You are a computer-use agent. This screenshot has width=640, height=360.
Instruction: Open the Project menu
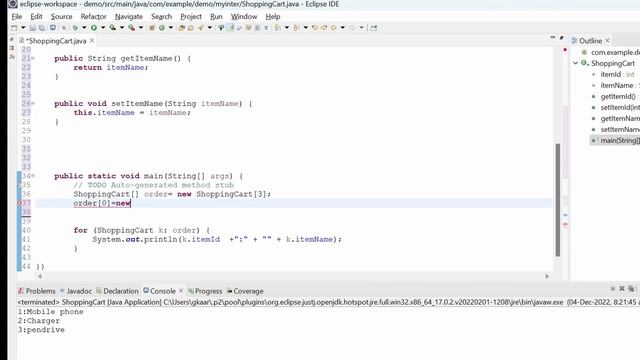pyautogui.click(x=191, y=16)
